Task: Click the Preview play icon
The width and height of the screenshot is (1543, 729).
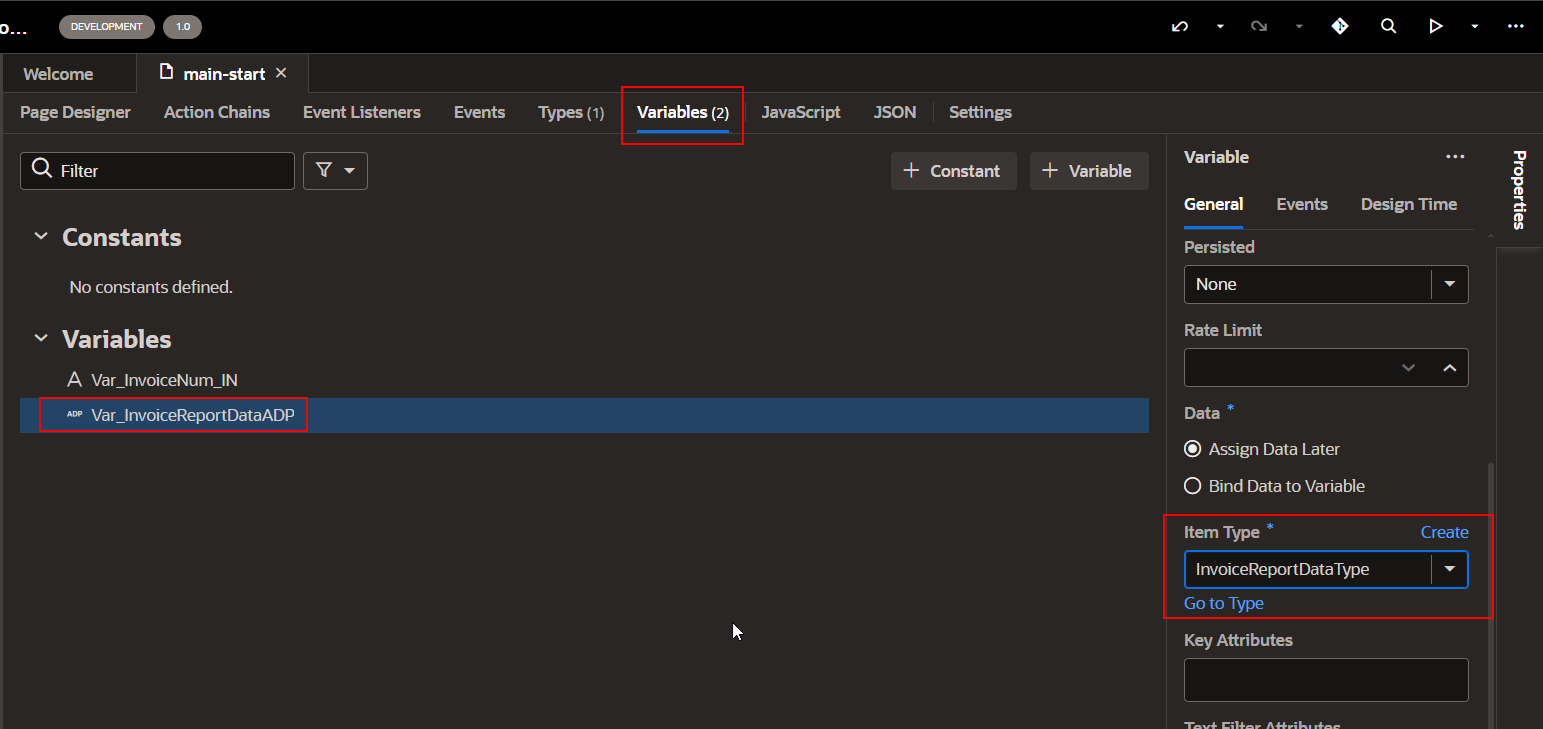Action: click(1436, 27)
